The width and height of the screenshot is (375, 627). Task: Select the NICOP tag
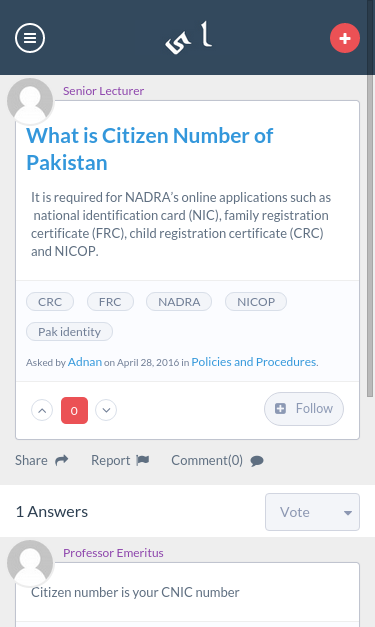click(256, 302)
